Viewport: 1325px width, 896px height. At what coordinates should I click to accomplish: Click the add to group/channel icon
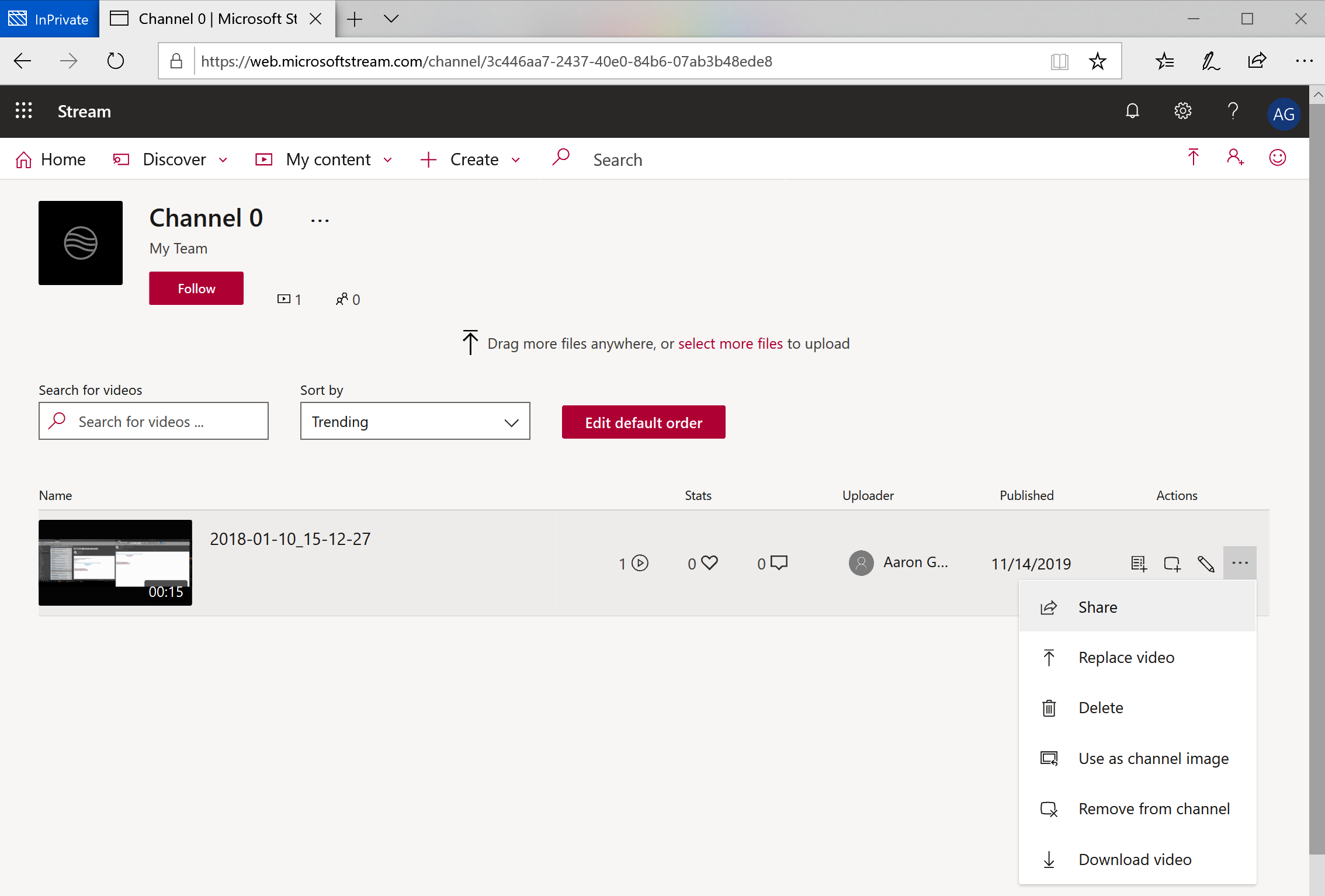(1172, 564)
